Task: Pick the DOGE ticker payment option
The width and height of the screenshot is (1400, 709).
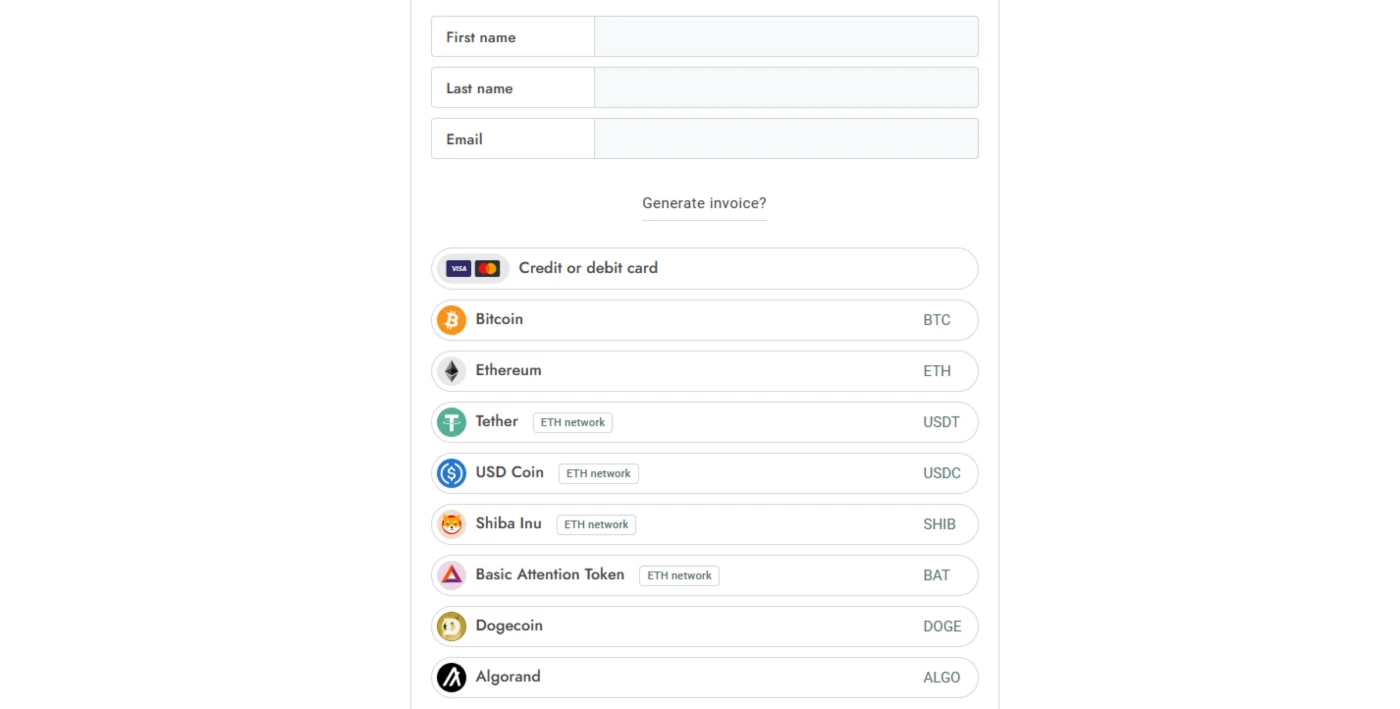Action: (942, 626)
